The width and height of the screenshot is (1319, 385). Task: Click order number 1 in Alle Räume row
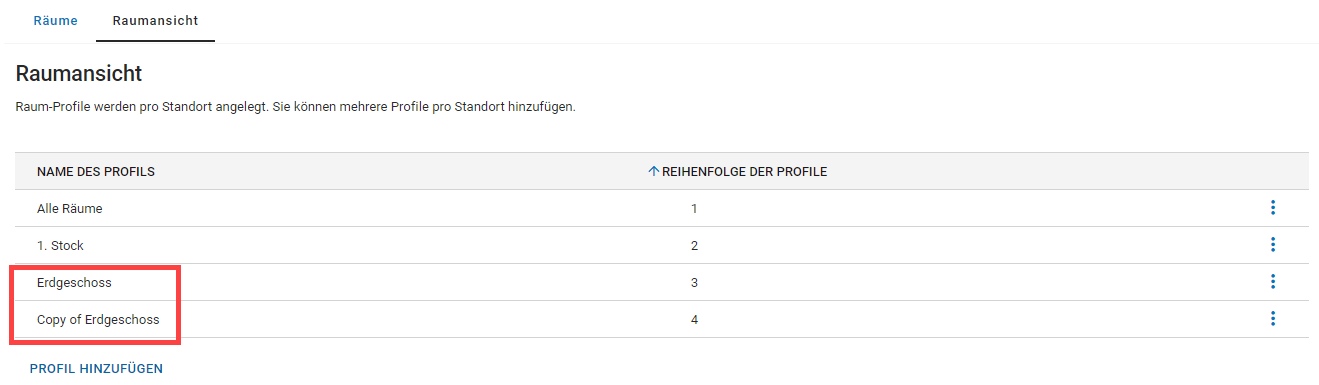point(694,208)
